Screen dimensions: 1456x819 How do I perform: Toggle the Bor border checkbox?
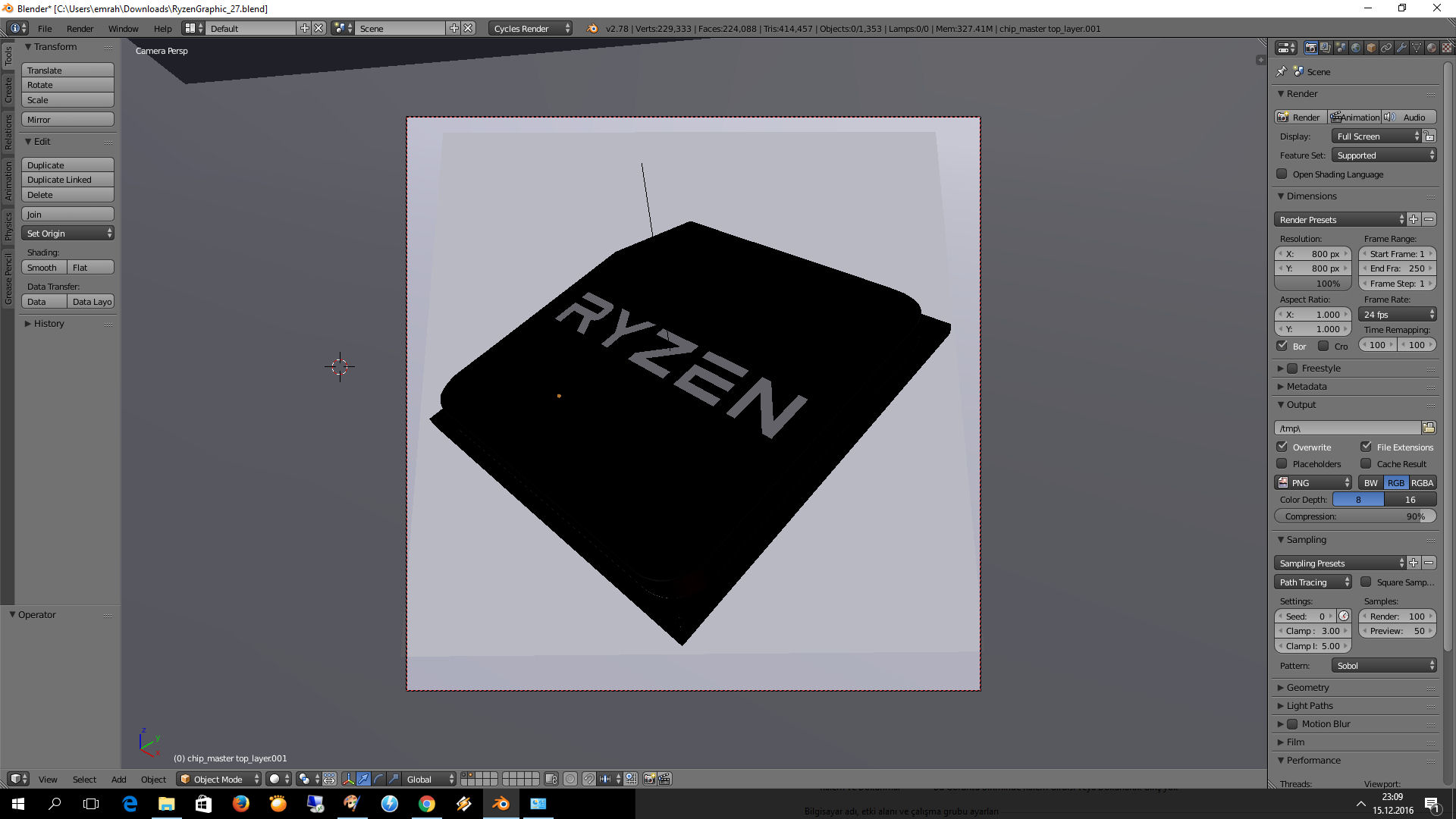click(x=1282, y=346)
